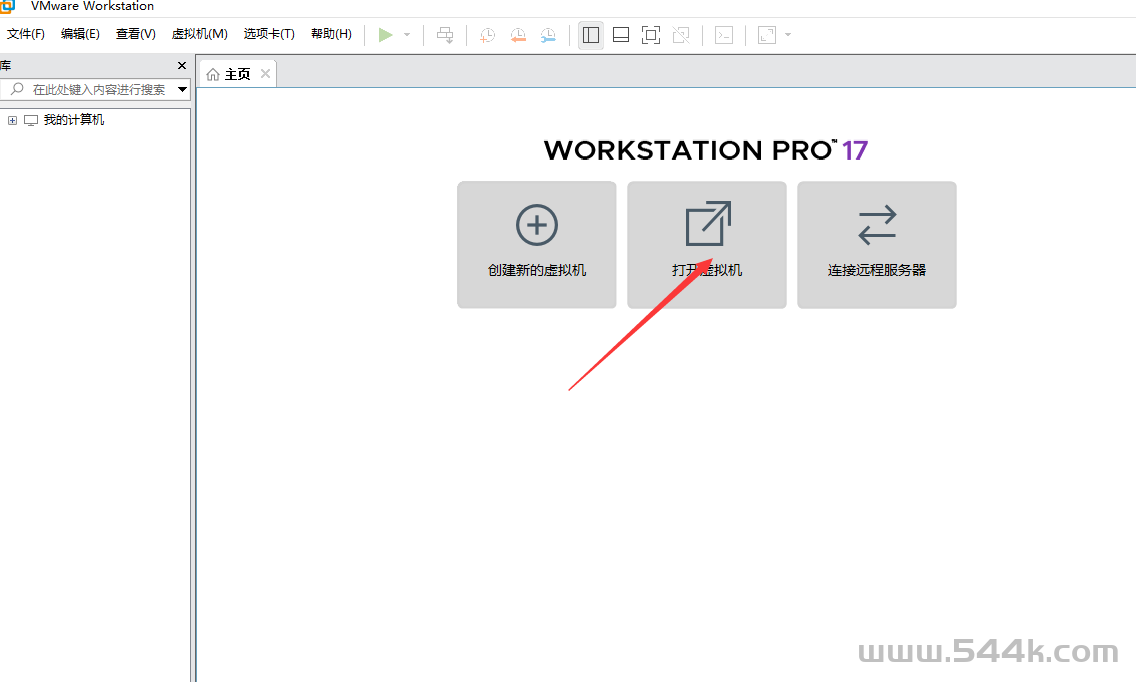Image resolution: width=1136 pixels, height=682 pixels.
Task: Toggle the library sidebar panel view
Action: tap(591, 35)
